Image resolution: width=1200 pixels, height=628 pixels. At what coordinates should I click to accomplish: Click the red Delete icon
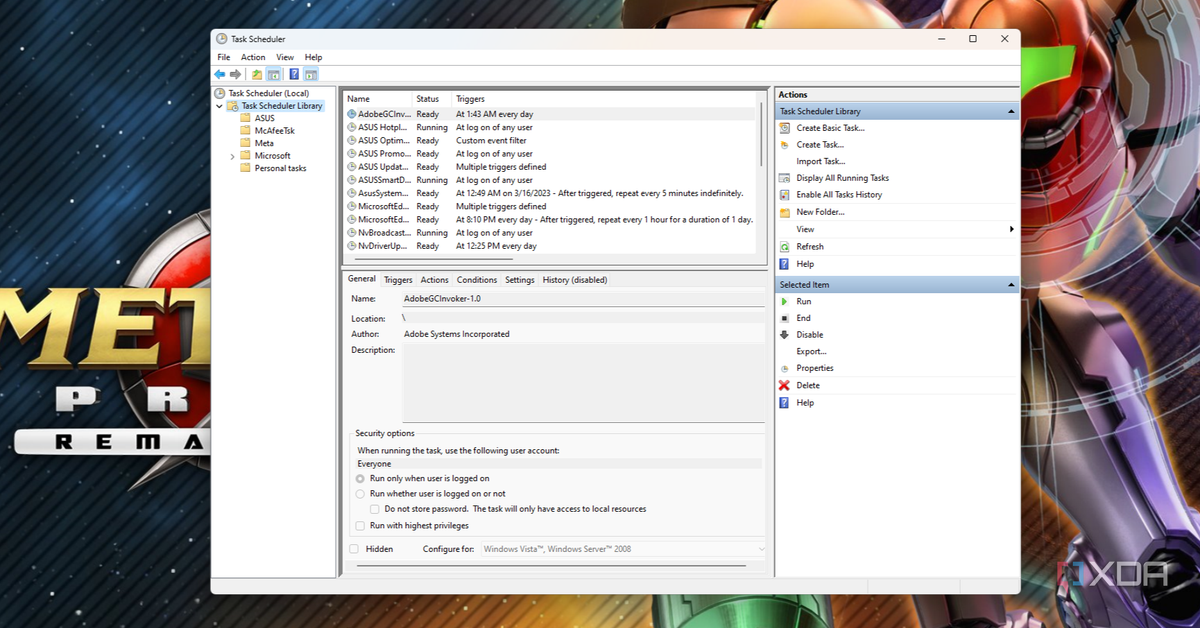(785, 385)
